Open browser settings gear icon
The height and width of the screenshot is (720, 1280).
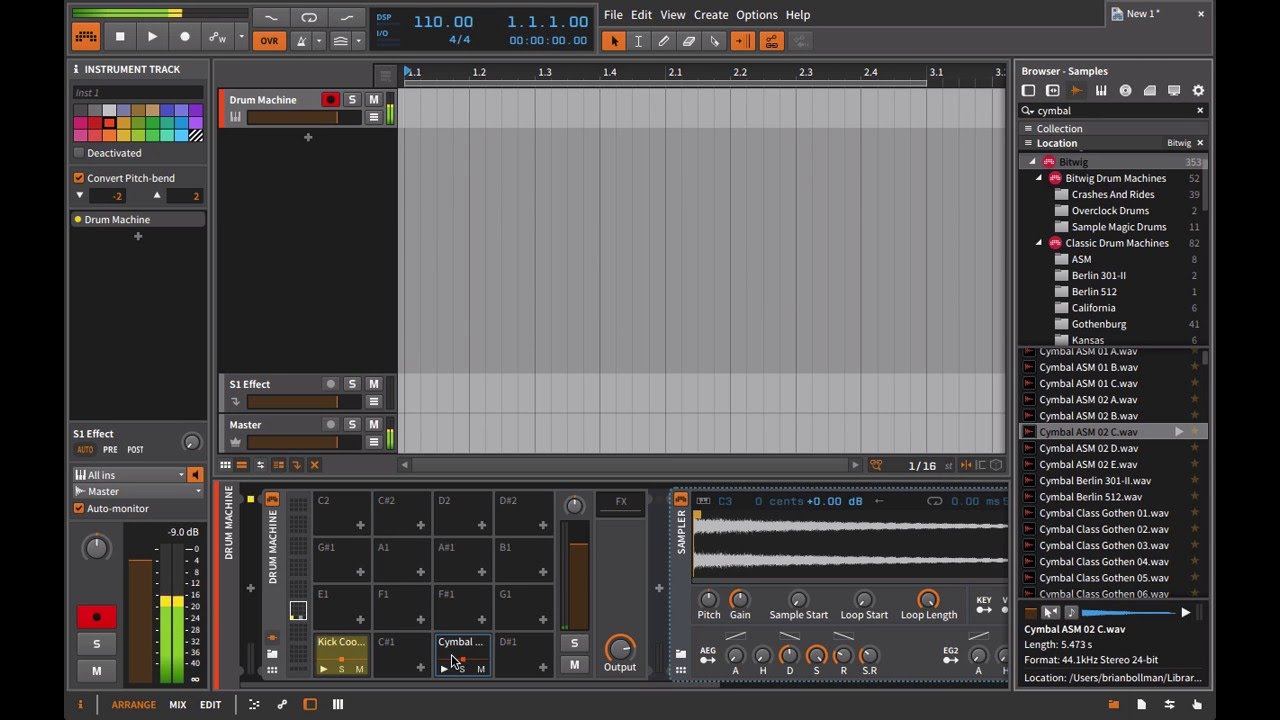click(x=1198, y=91)
